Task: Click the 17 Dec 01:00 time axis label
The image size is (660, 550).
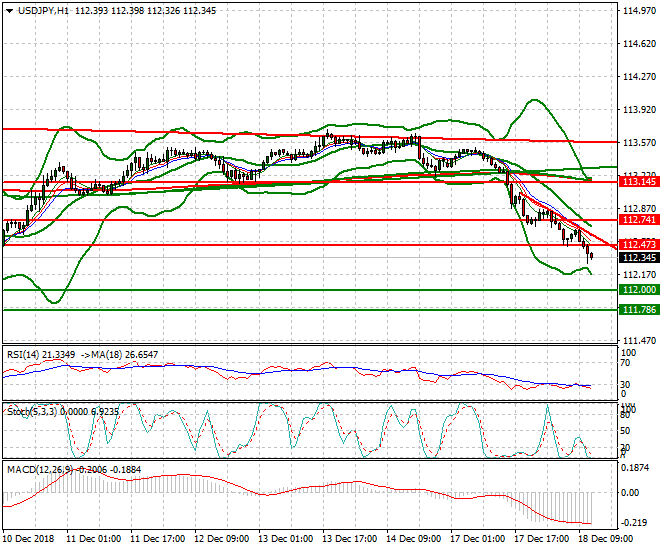Action: (478, 539)
